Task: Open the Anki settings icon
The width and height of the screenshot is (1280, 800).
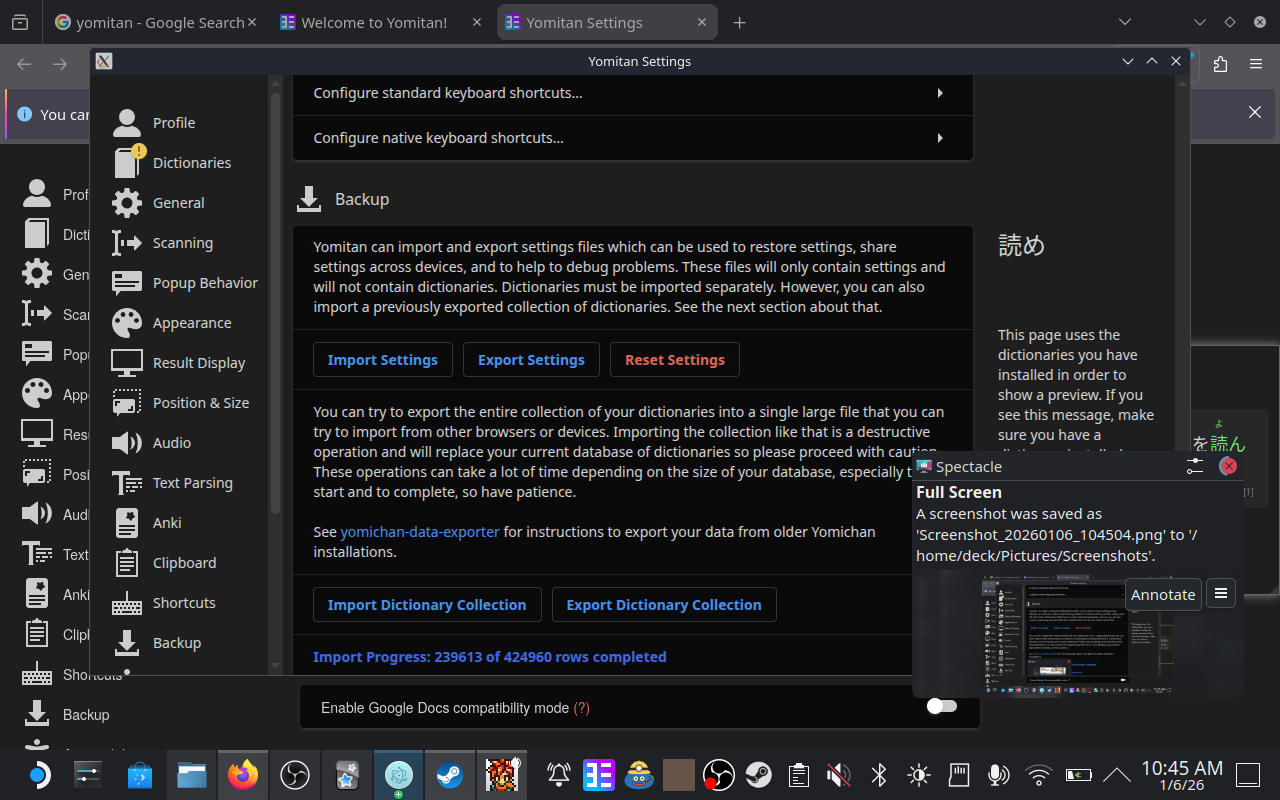Action: [127, 523]
